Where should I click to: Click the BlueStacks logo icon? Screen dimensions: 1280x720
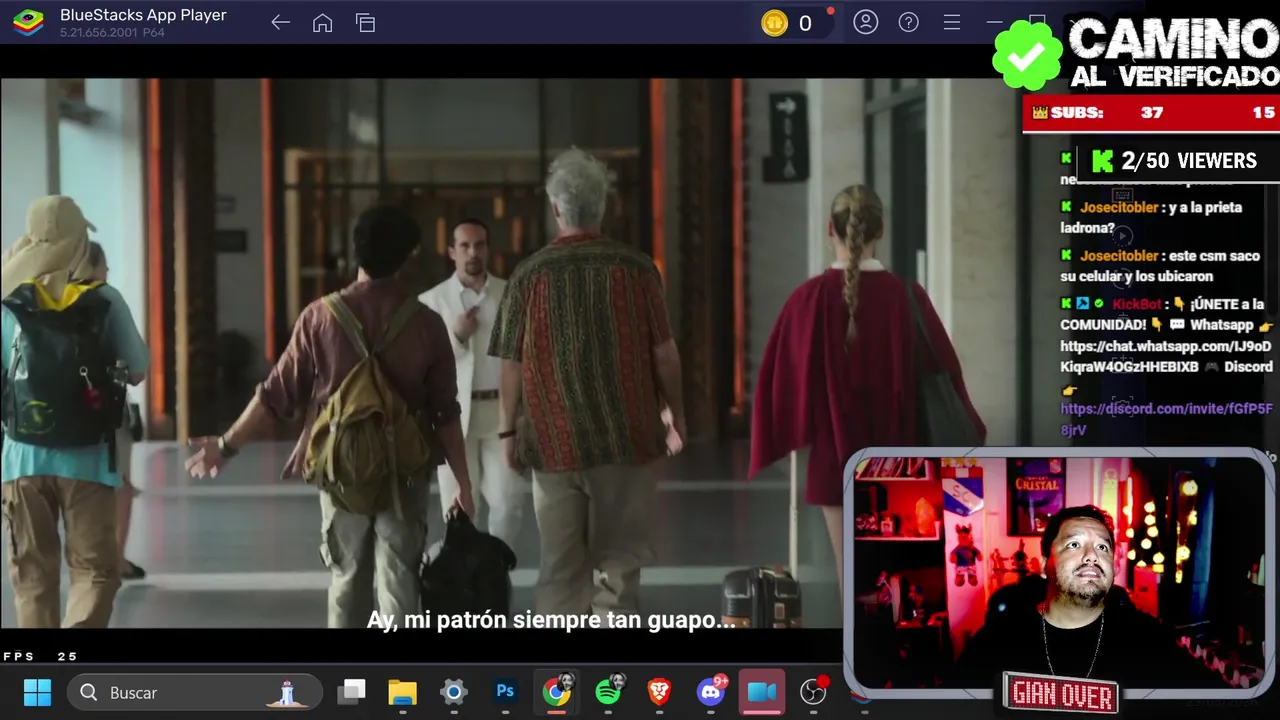pos(28,23)
